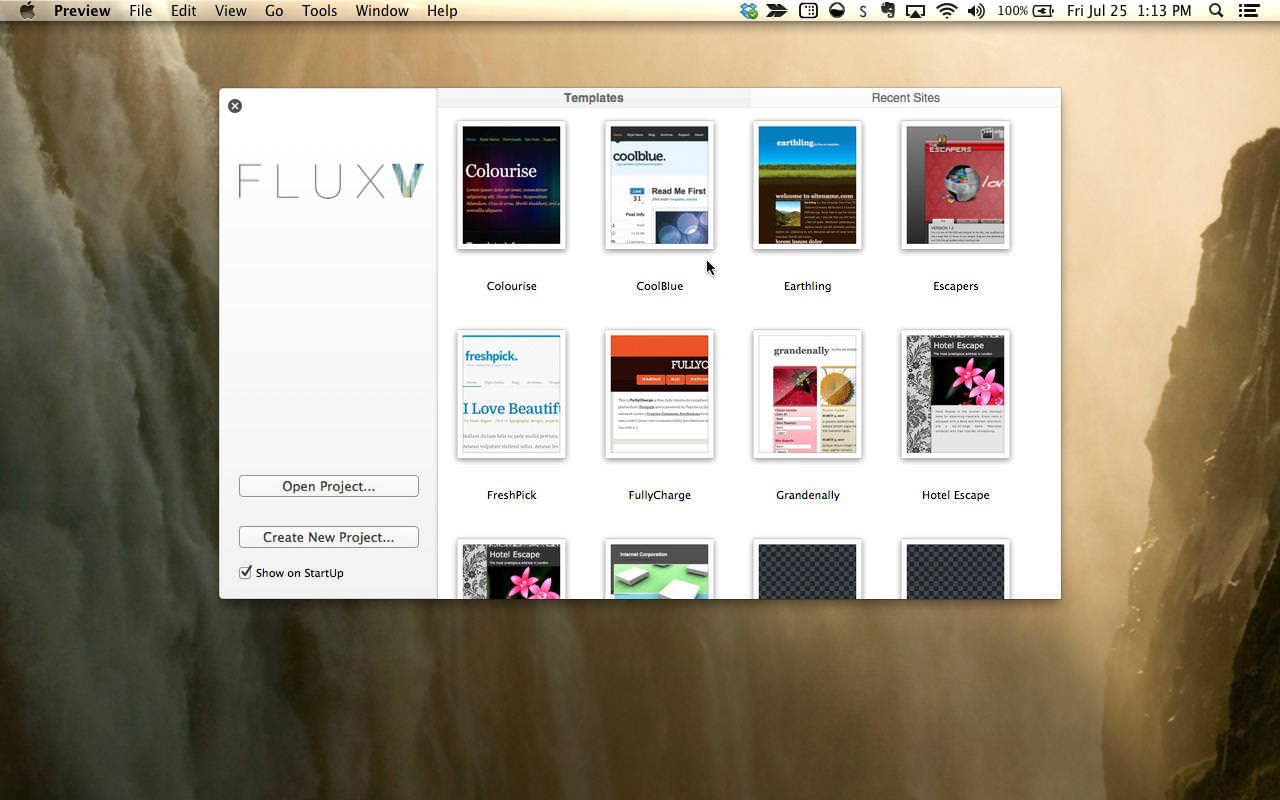The height and width of the screenshot is (800, 1280).
Task: Click the Wi-Fi status icon
Action: tap(946, 11)
